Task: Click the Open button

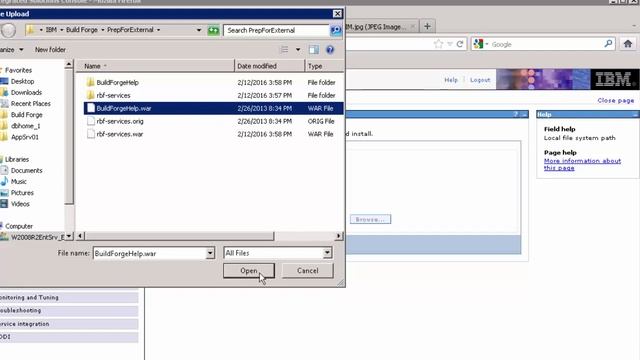Action: [x=249, y=271]
